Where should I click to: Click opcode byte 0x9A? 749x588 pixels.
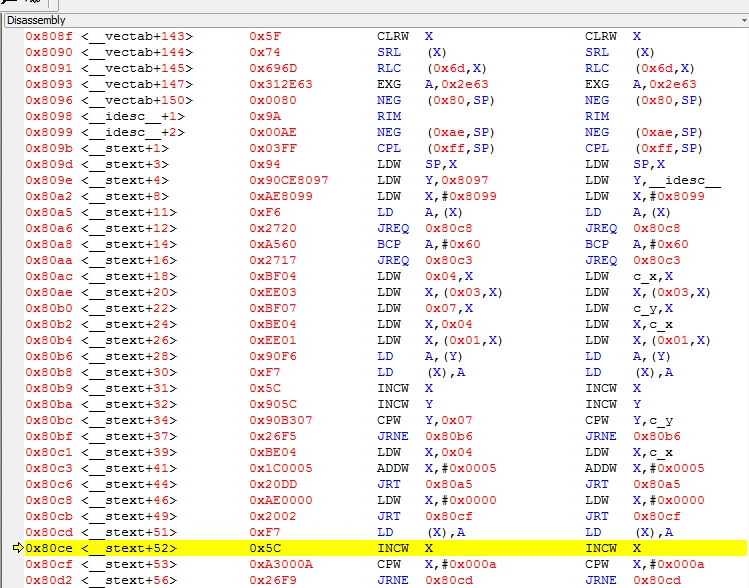click(x=265, y=116)
